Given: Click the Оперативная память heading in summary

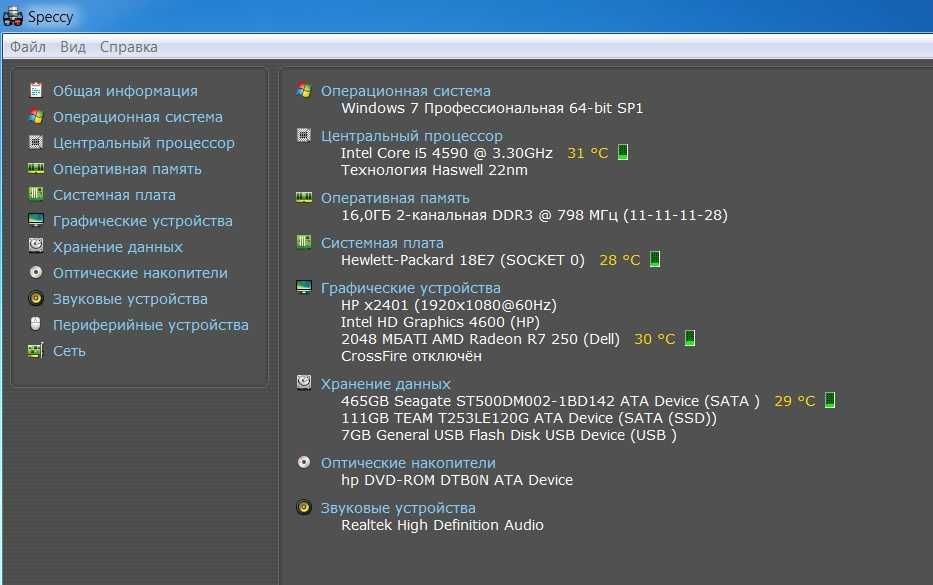Looking at the screenshot, I should click(x=395, y=198).
